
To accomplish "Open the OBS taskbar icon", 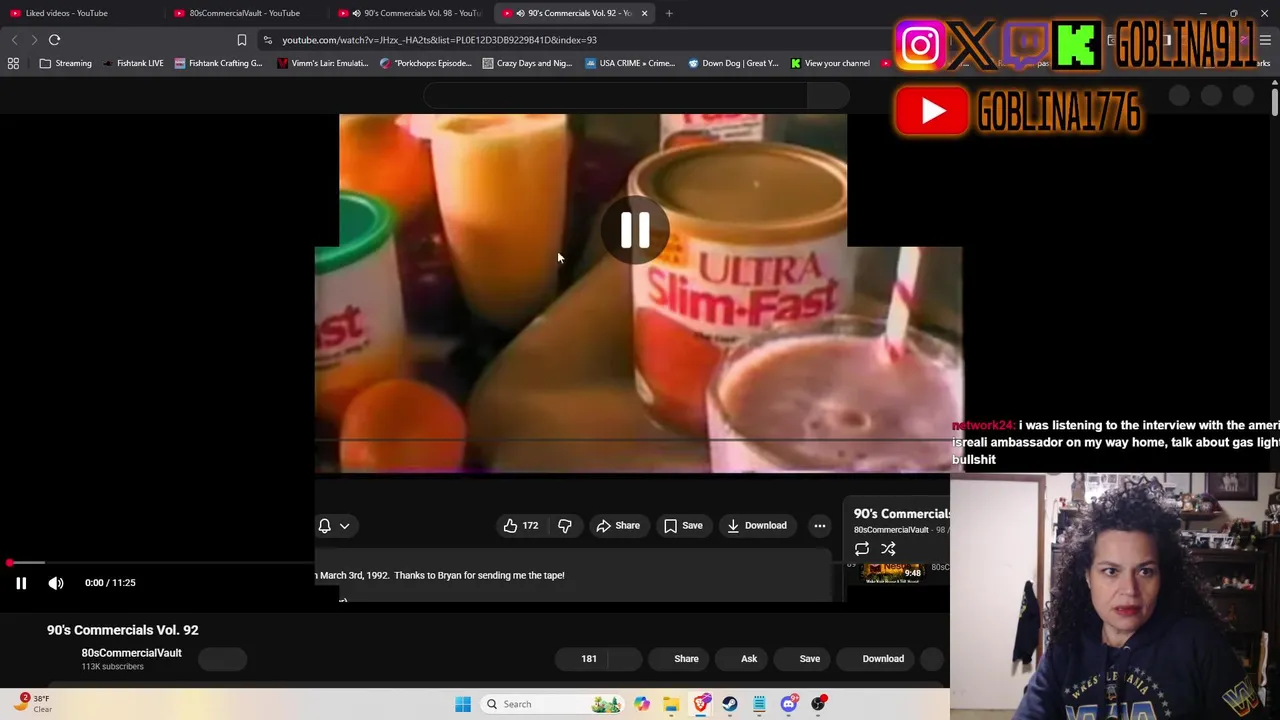I will coord(818,704).
